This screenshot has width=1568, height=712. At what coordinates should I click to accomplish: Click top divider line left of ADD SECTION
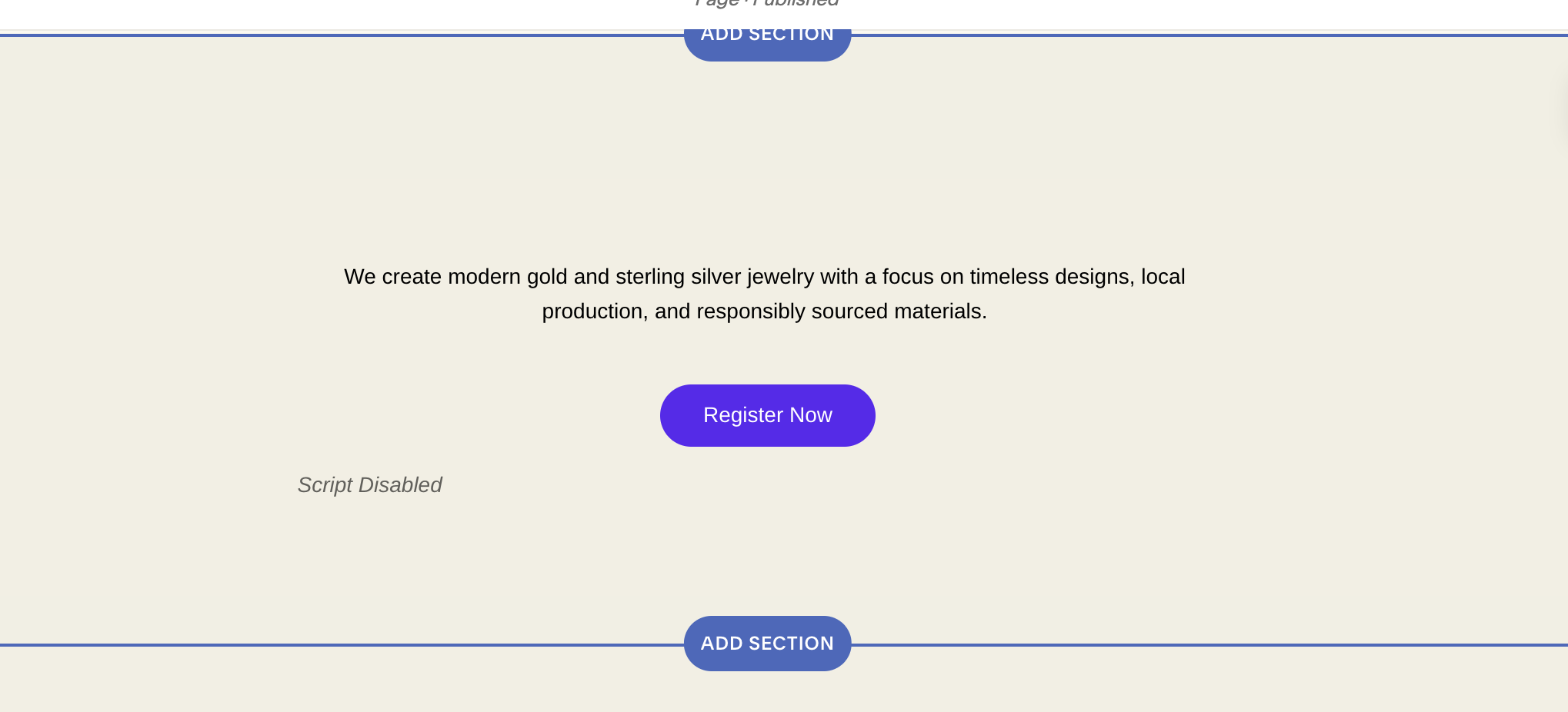(339, 35)
